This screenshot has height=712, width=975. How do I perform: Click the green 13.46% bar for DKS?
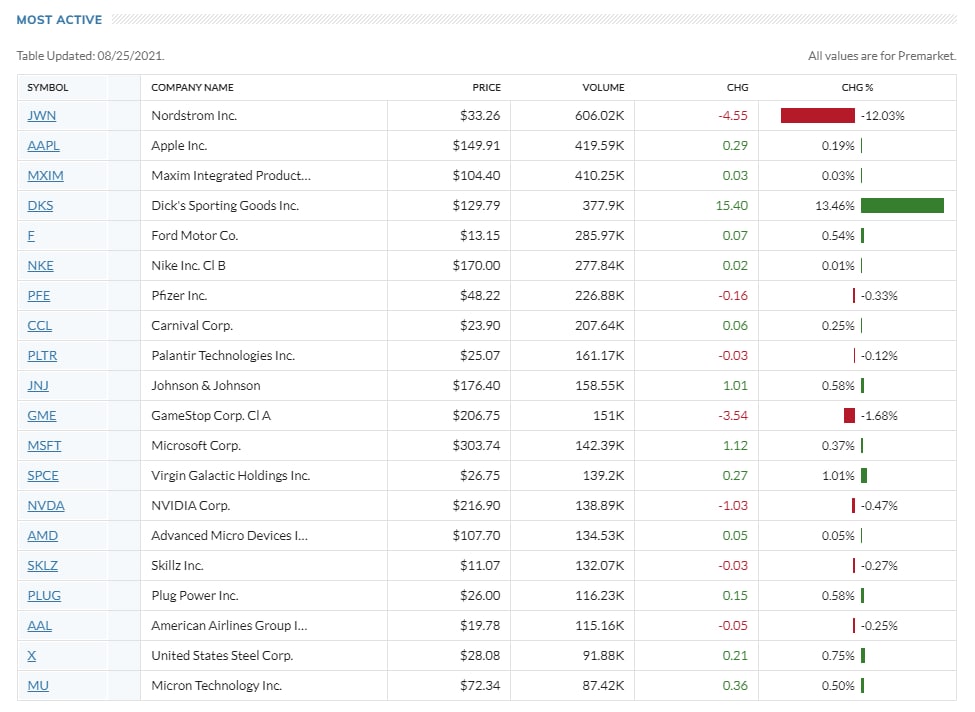(902, 205)
